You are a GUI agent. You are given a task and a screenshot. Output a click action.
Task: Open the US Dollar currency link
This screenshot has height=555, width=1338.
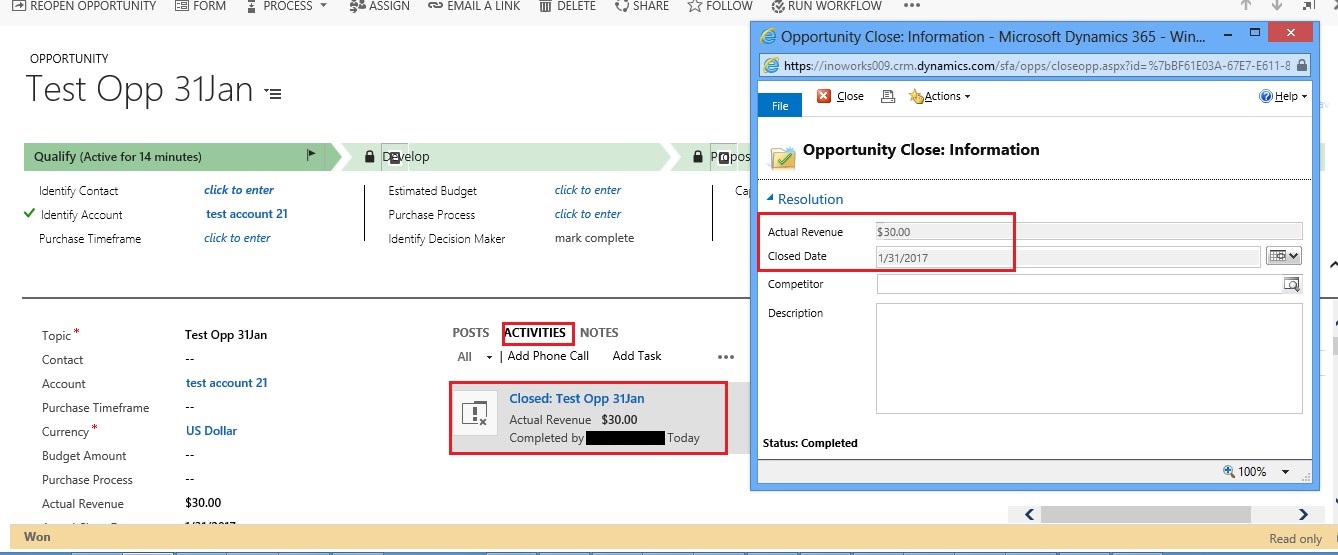point(212,431)
